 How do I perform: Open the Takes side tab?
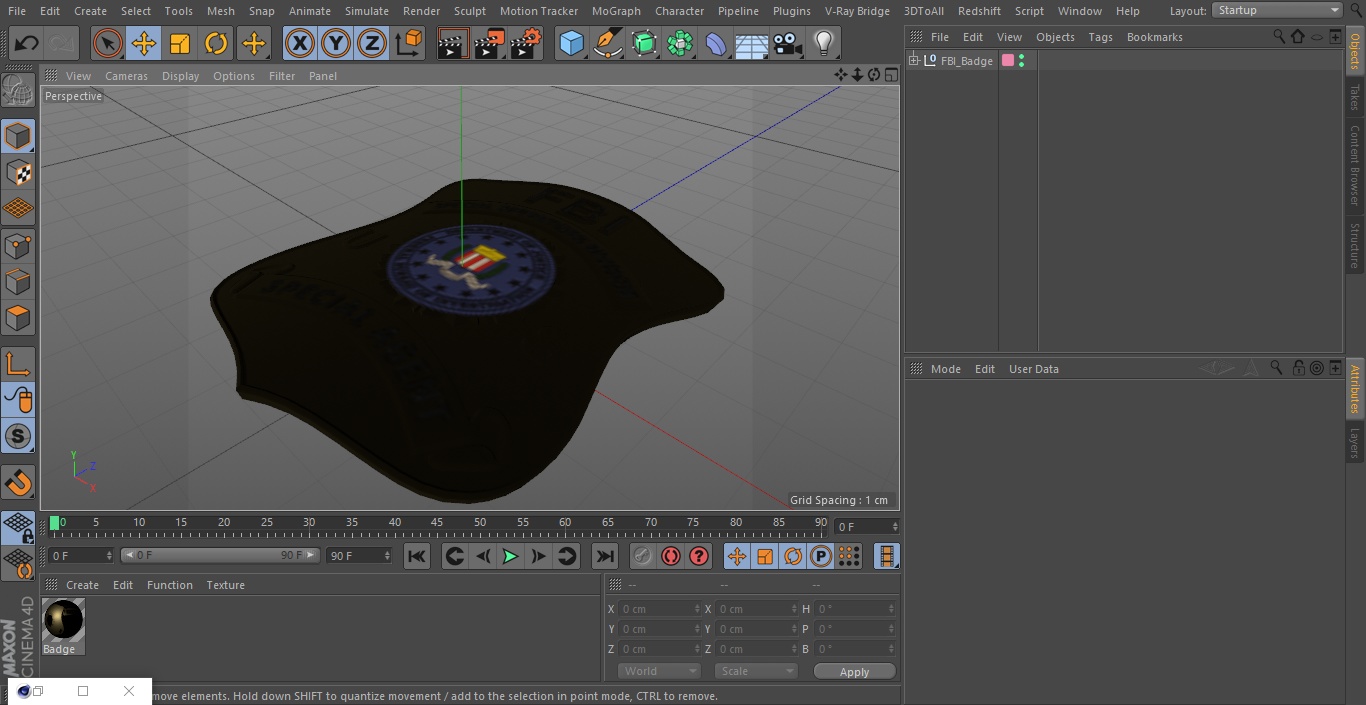pyautogui.click(x=1355, y=97)
